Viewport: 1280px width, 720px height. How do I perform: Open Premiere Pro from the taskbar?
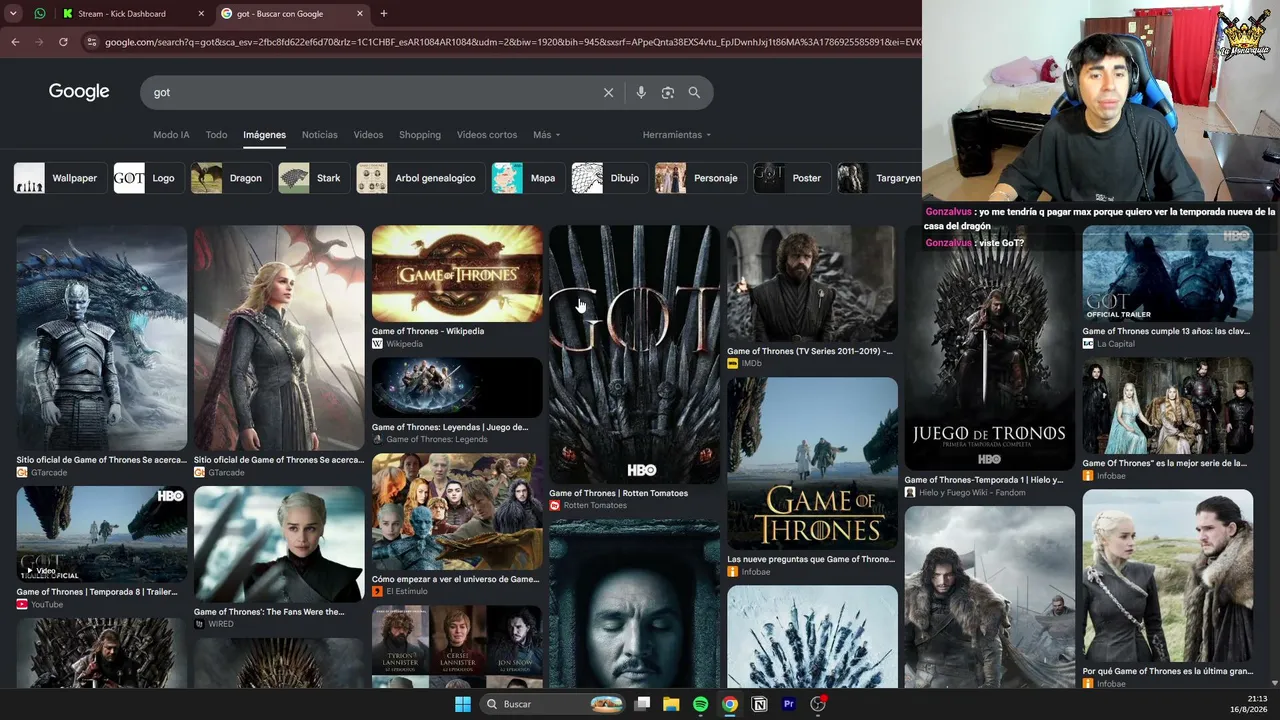point(788,704)
